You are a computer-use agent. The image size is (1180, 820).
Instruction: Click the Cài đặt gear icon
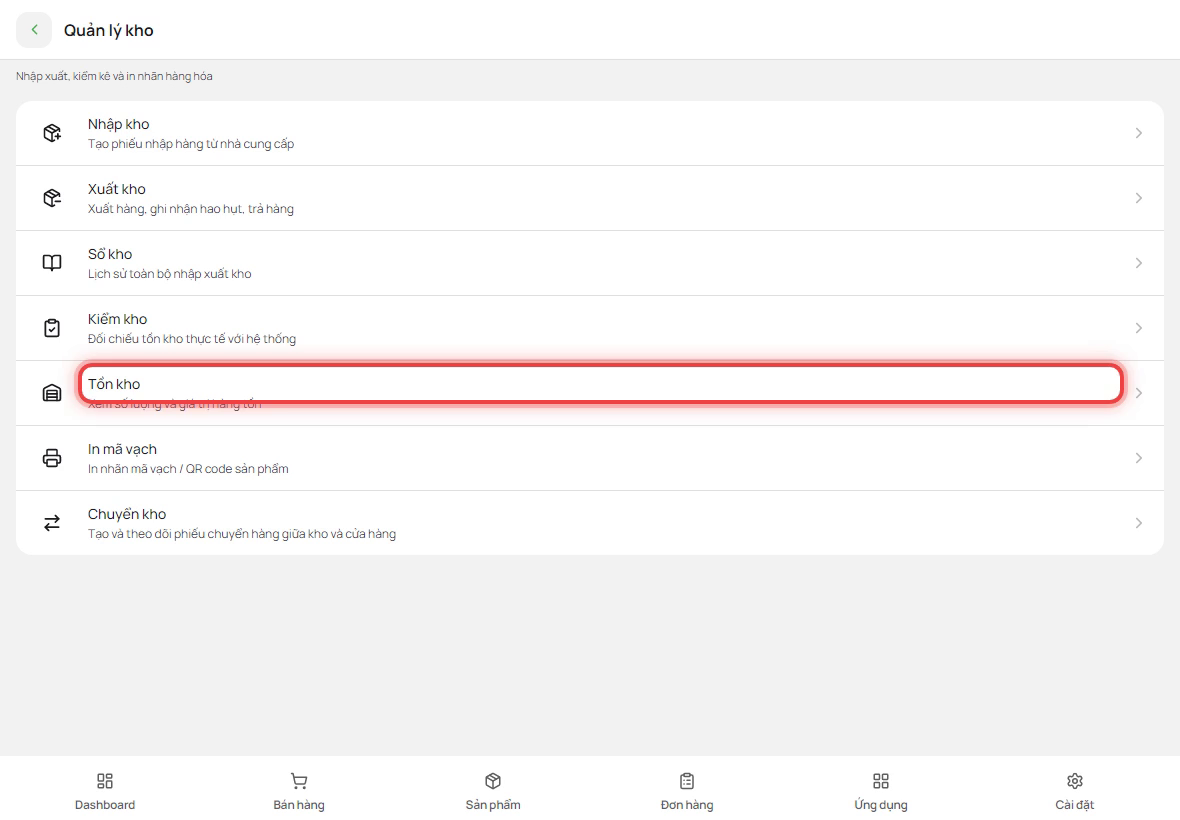click(1075, 781)
